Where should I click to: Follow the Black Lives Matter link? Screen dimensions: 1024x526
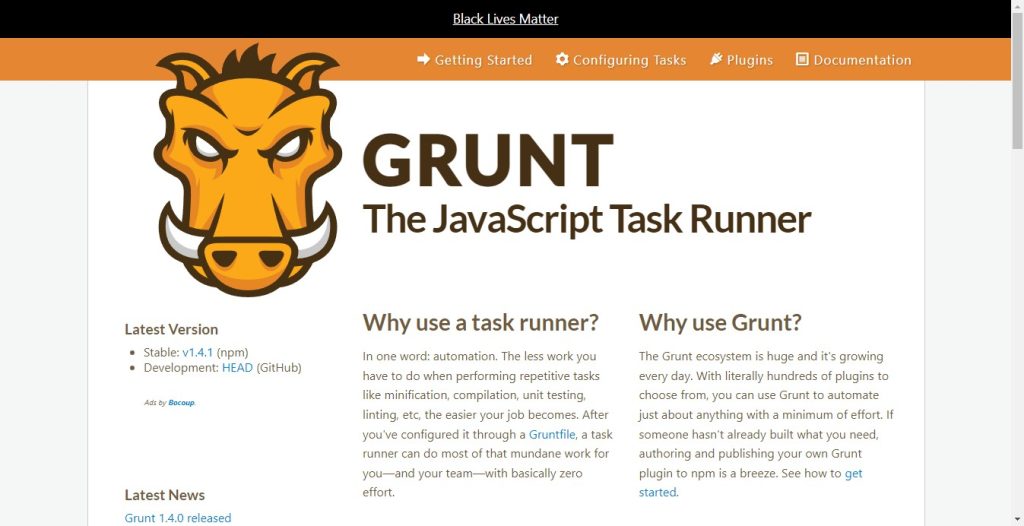(x=505, y=19)
